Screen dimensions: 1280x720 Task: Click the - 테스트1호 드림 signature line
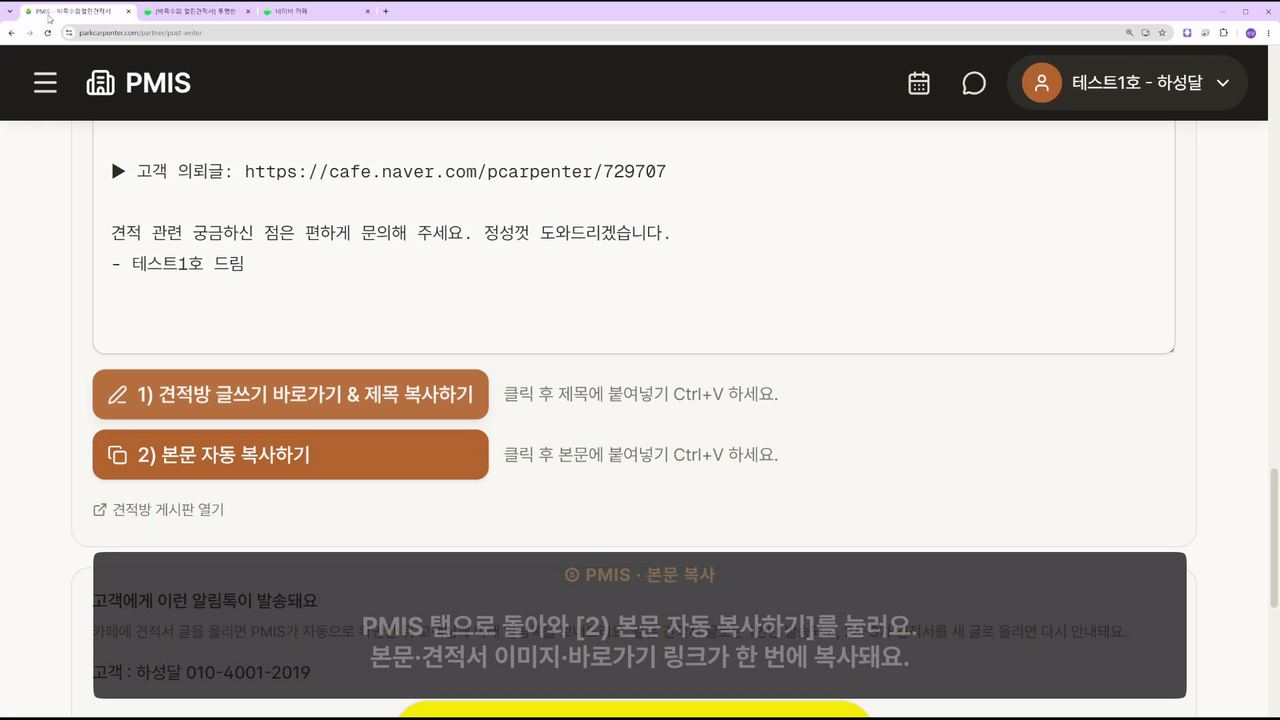pos(178,264)
